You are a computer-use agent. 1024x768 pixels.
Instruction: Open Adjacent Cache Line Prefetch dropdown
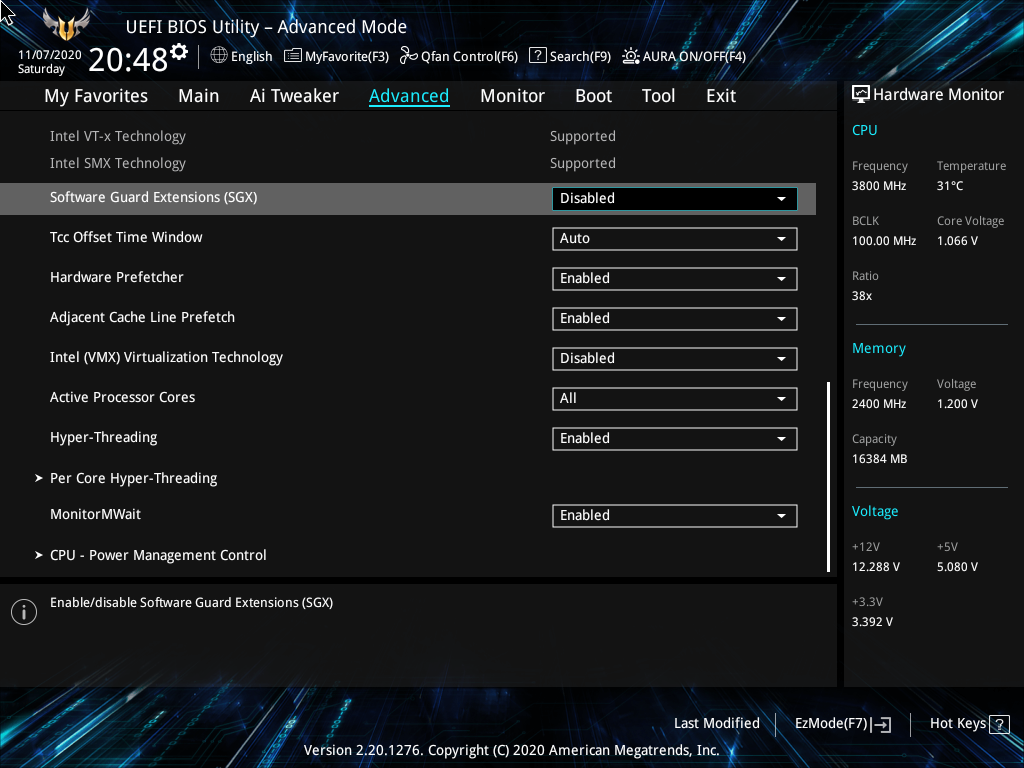click(x=675, y=319)
